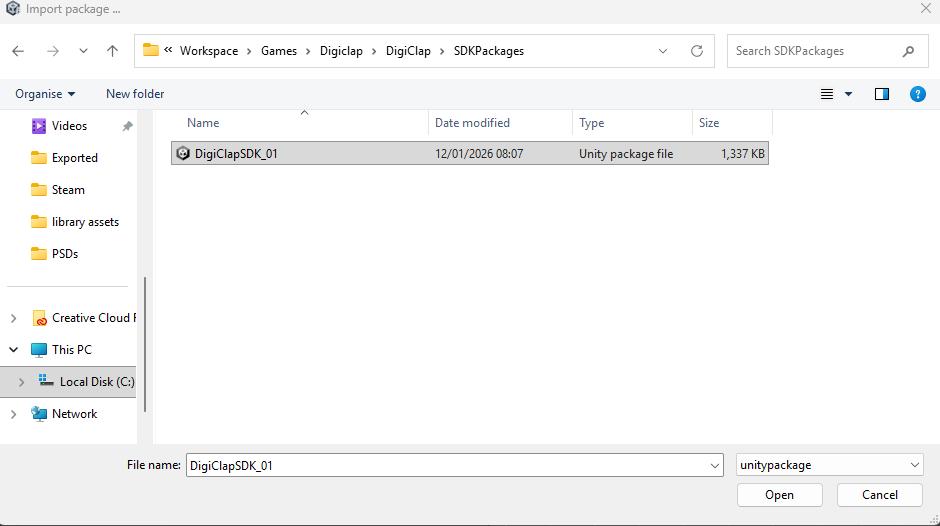The width and height of the screenshot is (940, 526).
Task: Click the Open button
Action: click(x=779, y=495)
